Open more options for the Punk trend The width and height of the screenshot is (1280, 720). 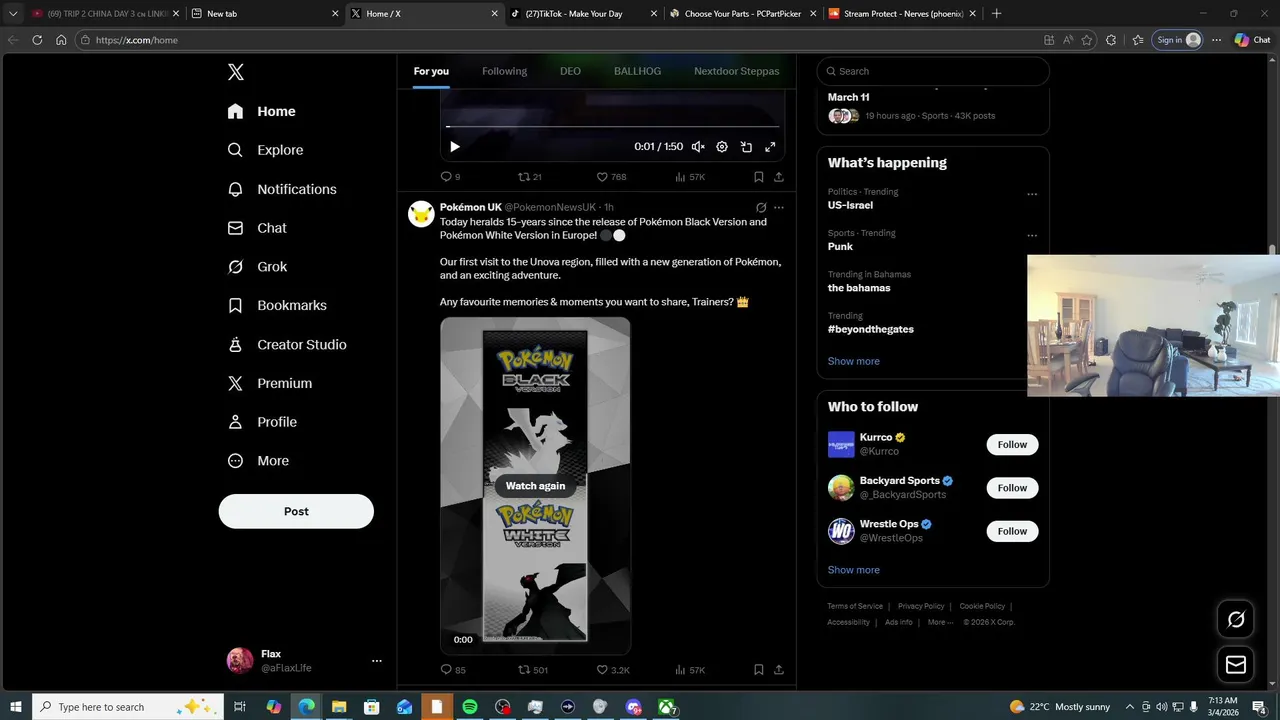[1032, 236]
